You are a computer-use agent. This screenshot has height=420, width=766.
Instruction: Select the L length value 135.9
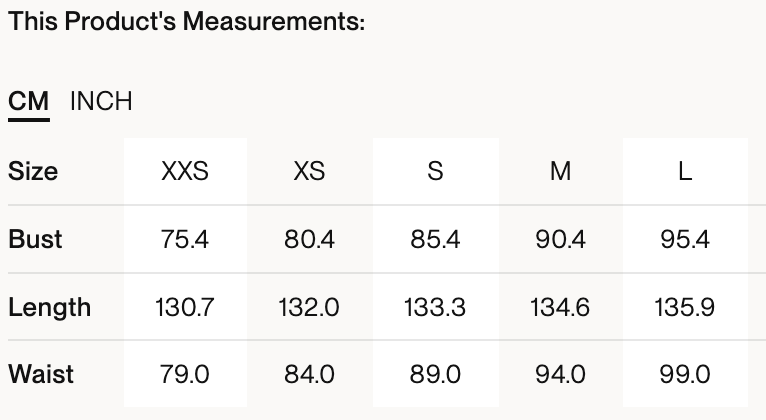[x=685, y=307]
